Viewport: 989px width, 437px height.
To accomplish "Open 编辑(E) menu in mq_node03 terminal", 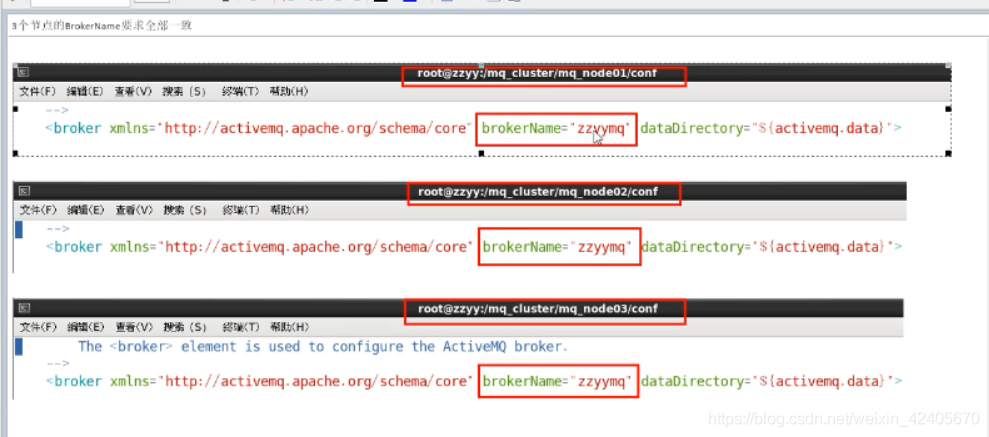I will [85, 327].
